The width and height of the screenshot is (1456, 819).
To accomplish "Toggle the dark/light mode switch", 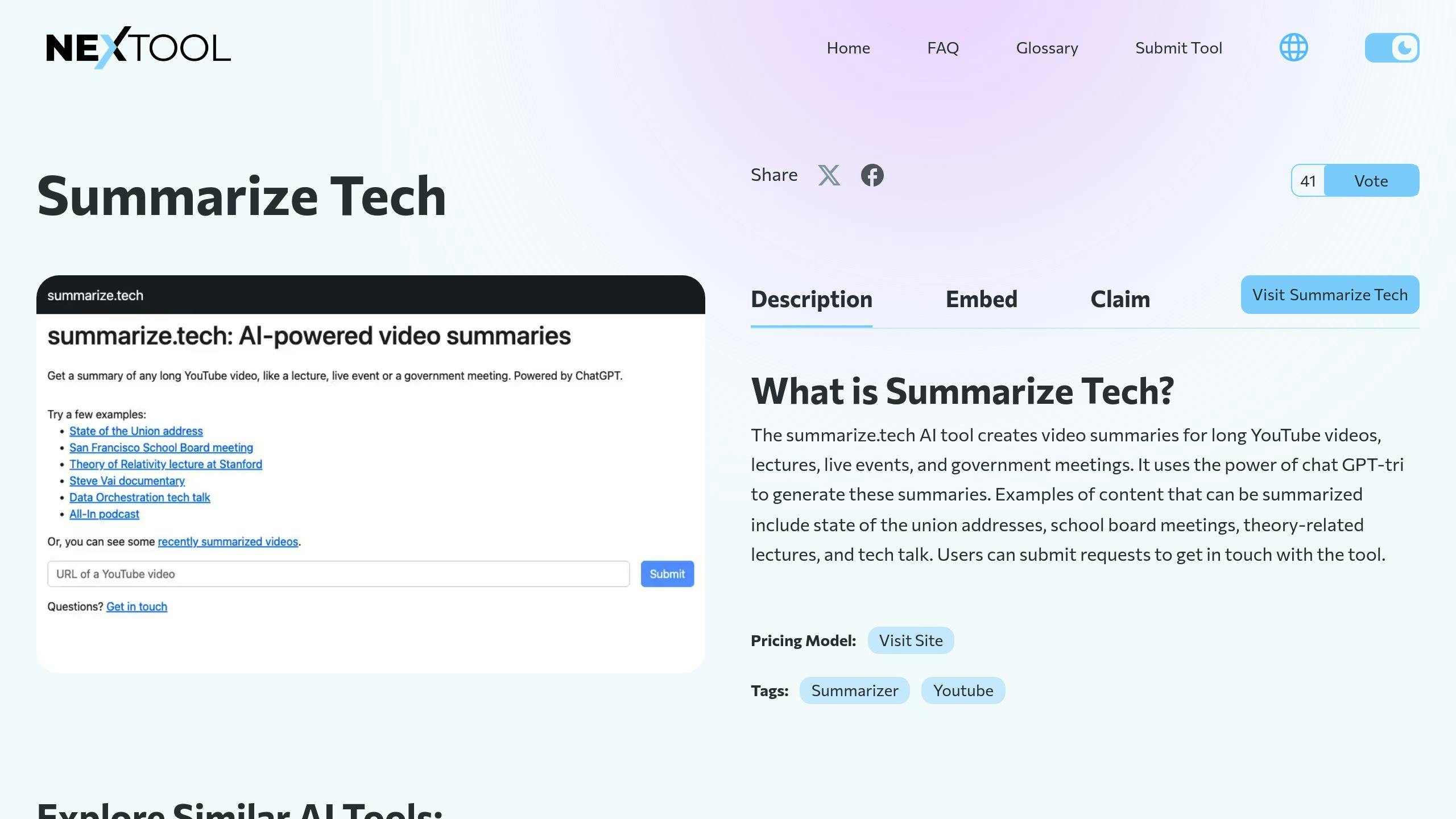I will click(1392, 47).
